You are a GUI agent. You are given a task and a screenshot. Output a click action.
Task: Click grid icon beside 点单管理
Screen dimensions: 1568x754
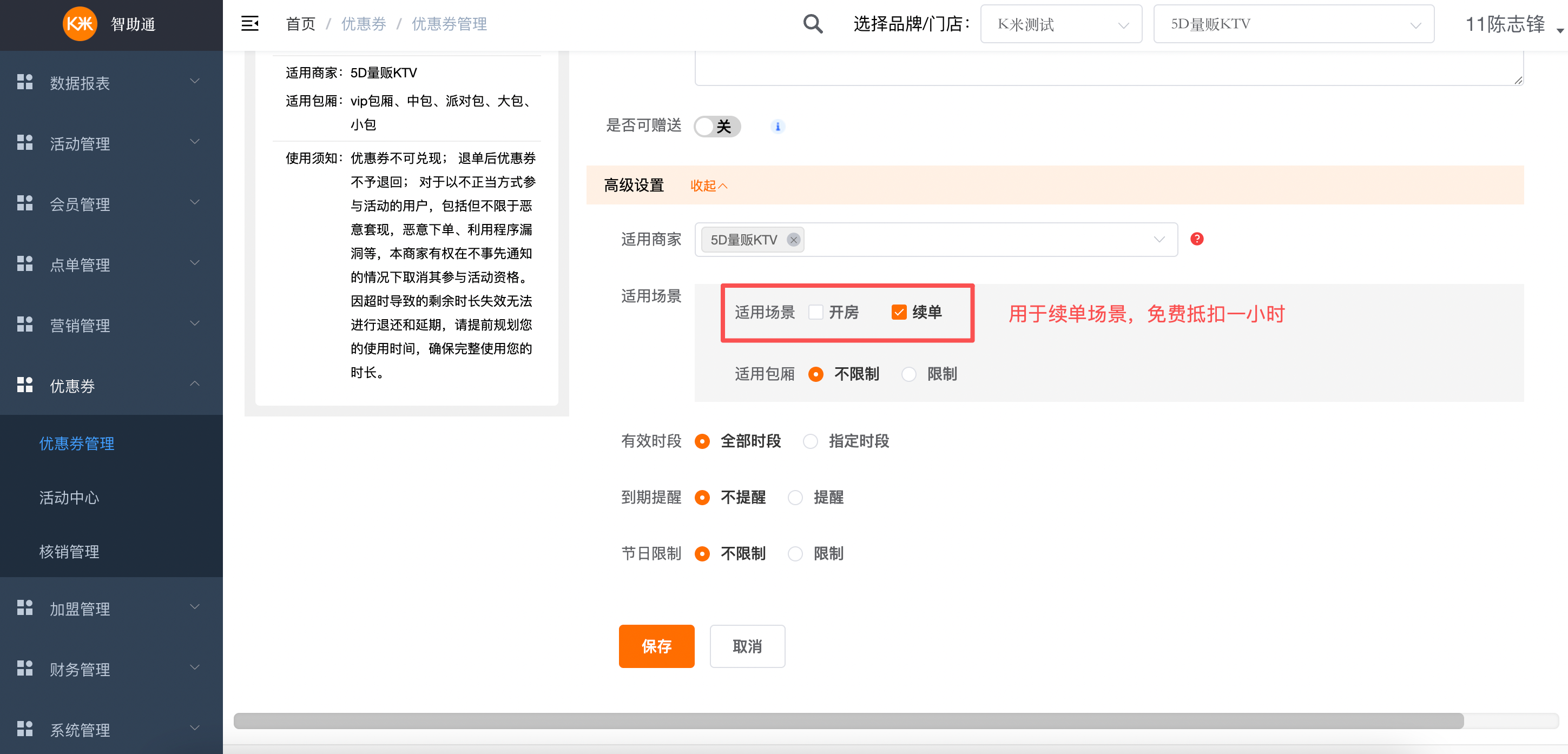25,263
